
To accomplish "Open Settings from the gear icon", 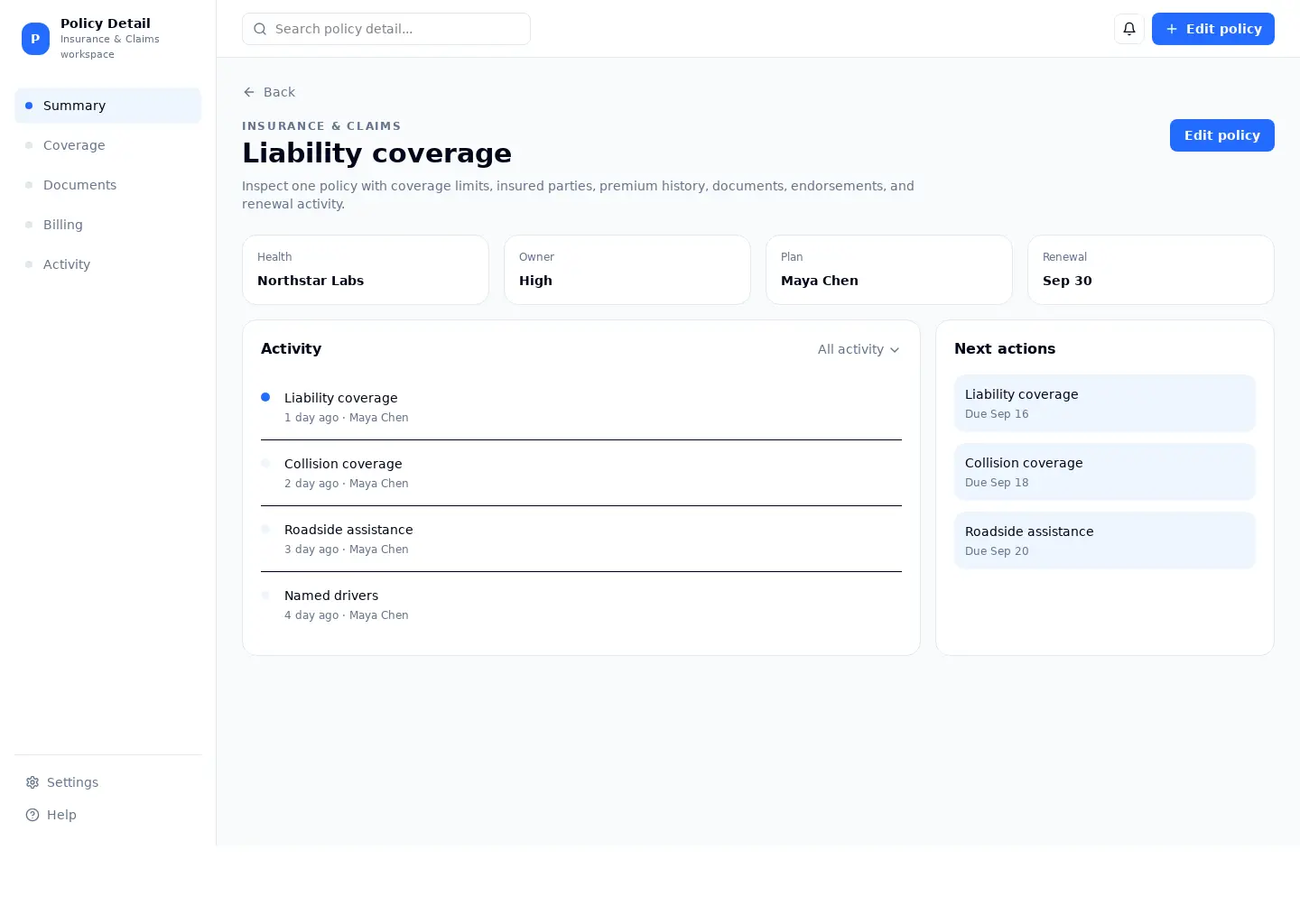I will [x=32, y=782].
